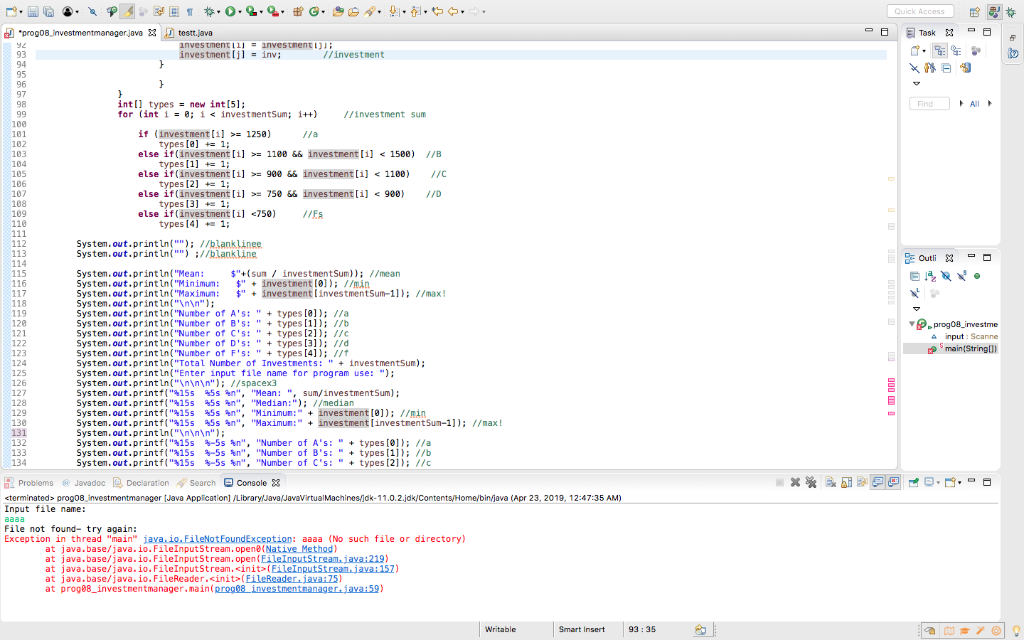Open FileReader.java:75 stack trace link
This screenshot has height=640, width=1024.
pyautogui.click(x=292, y=579)
